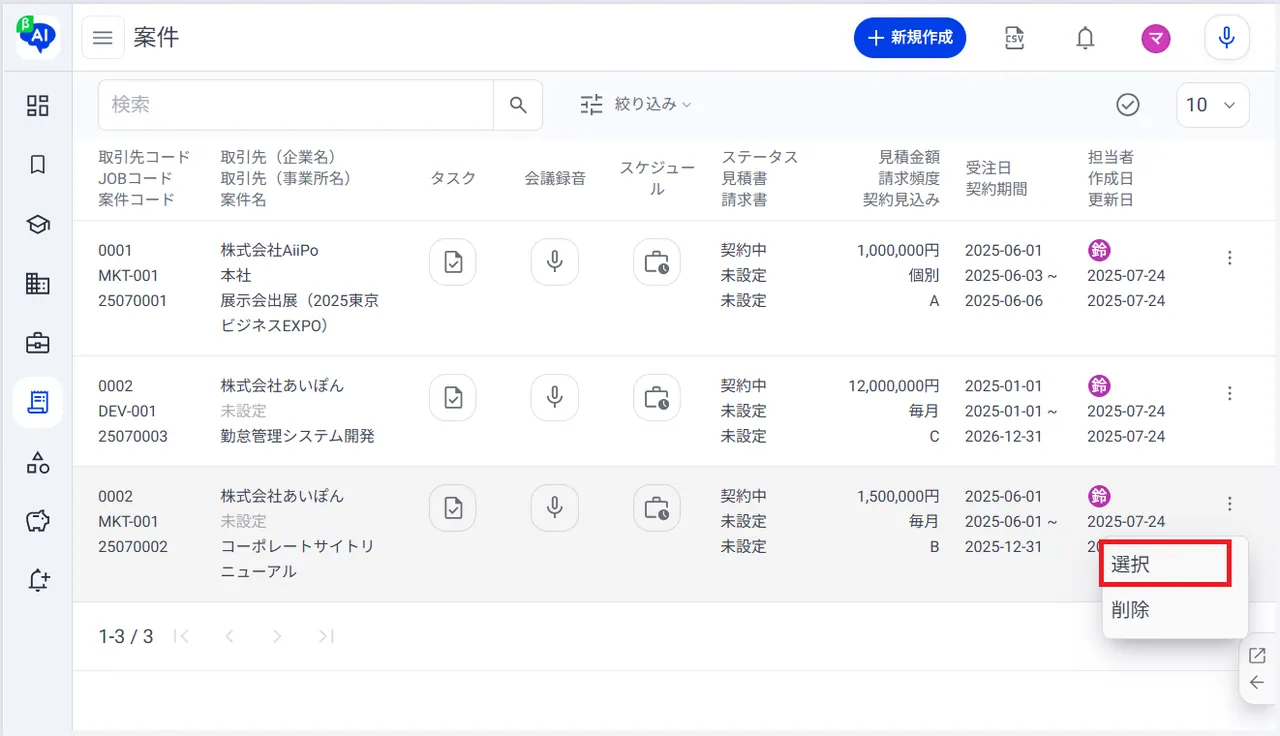Click the 12,000,000円 estimate amount

893,386
